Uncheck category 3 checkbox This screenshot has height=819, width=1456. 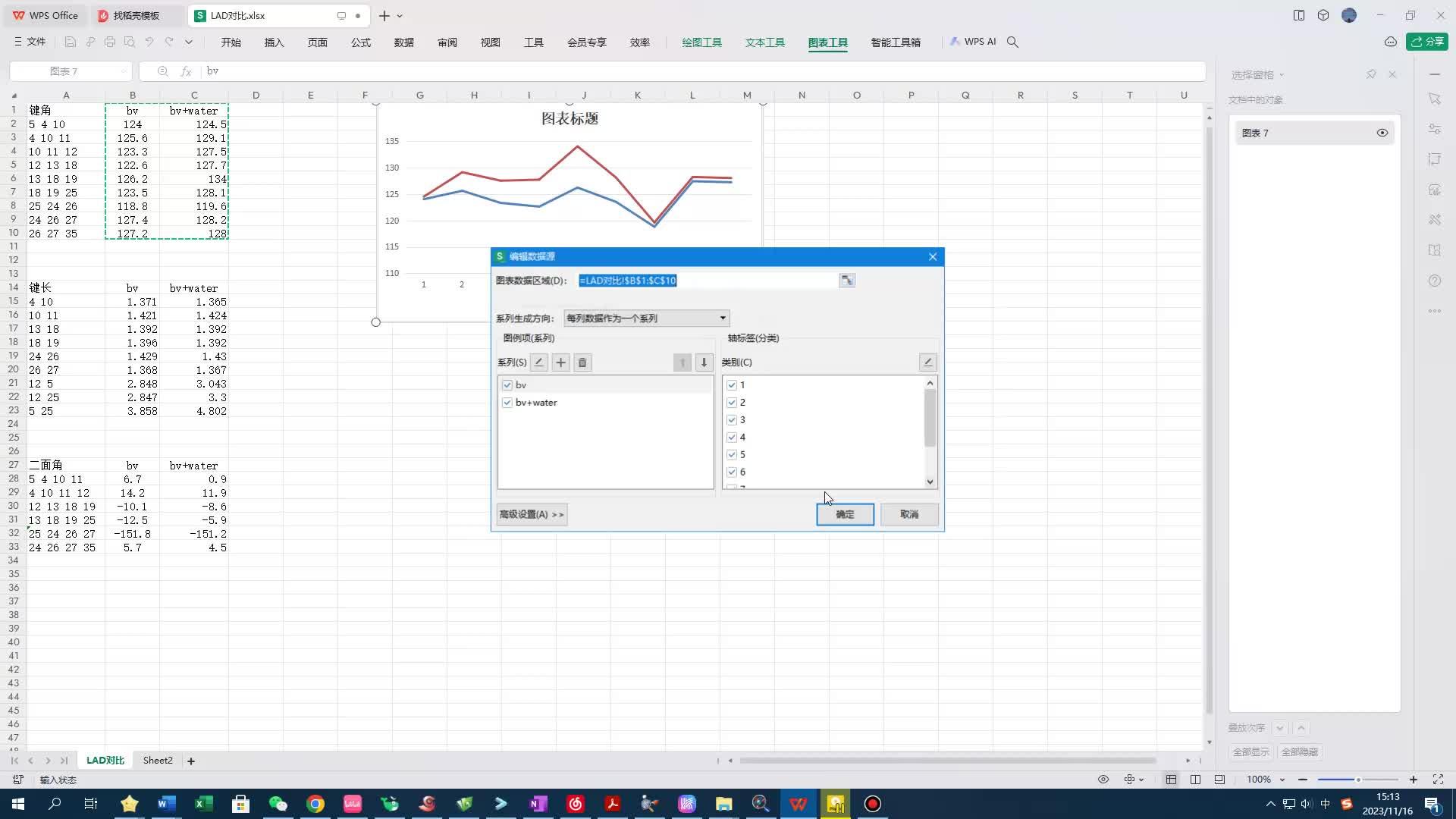tap(732, 420)
